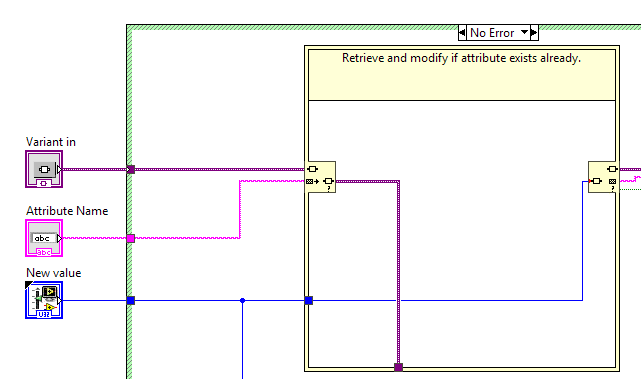
Task: Click the Variant in label
Action: click(x=51, y=142)
